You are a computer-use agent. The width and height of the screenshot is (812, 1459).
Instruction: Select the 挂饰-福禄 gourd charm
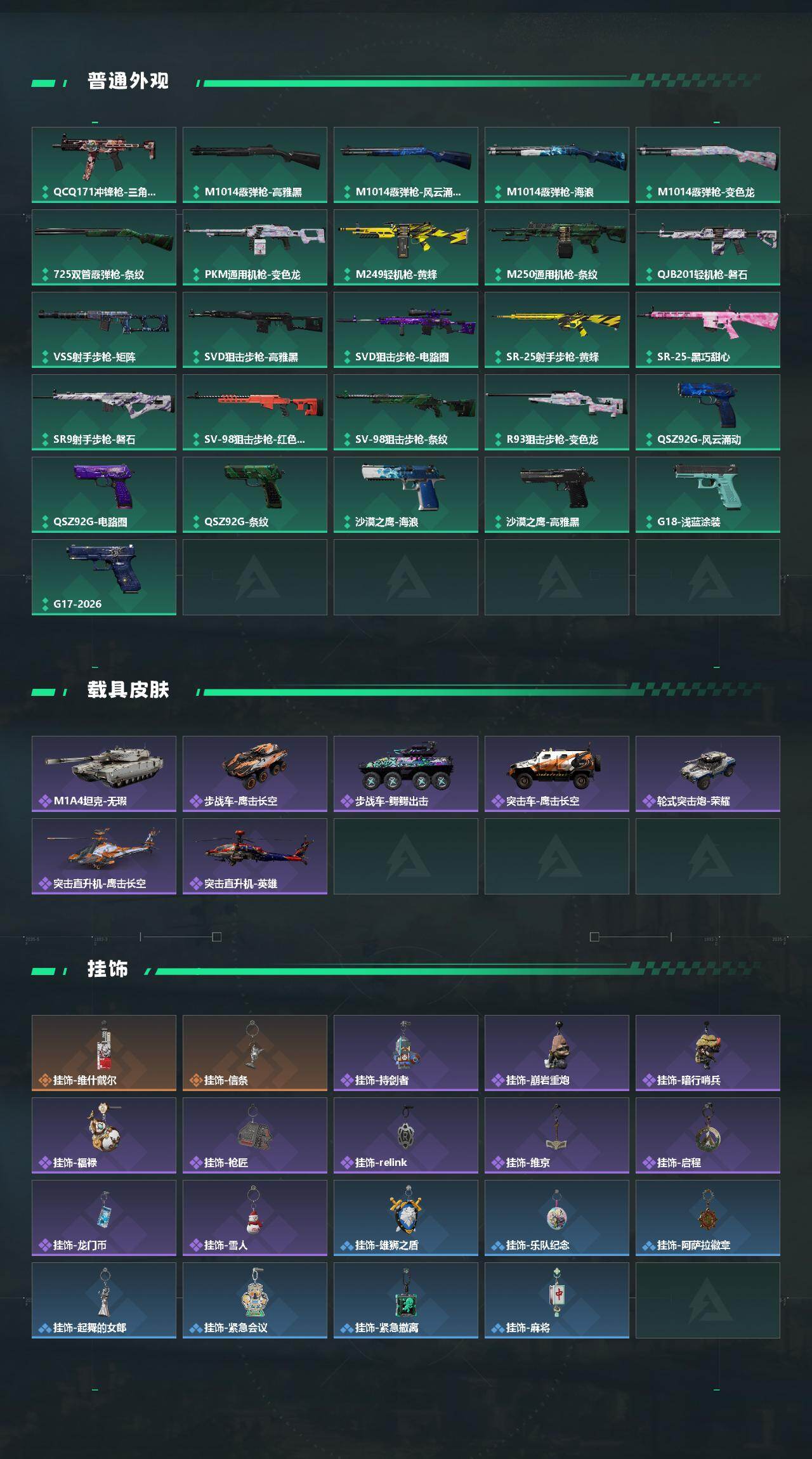pos(104,1135)
